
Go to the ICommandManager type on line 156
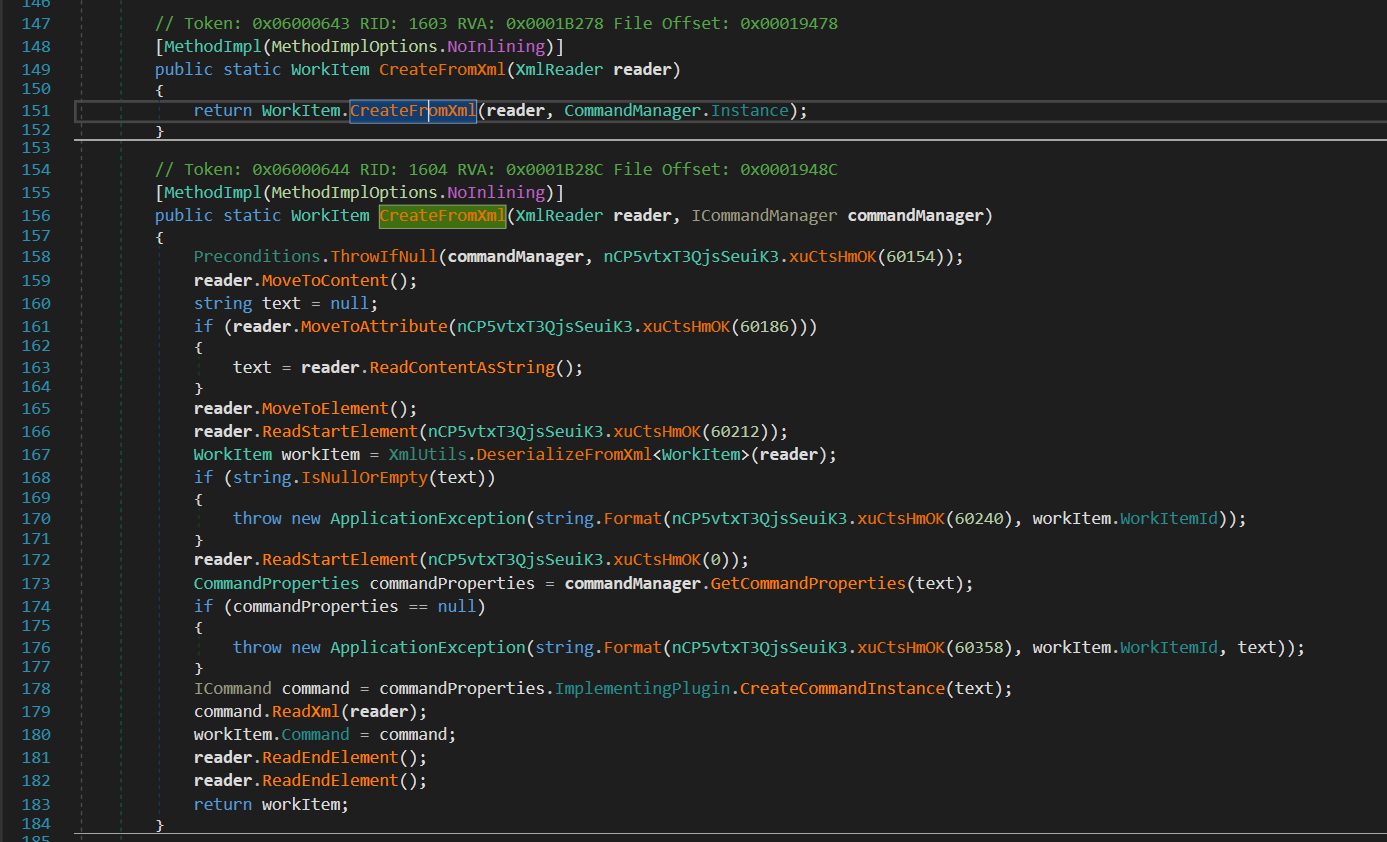point(764,216)
